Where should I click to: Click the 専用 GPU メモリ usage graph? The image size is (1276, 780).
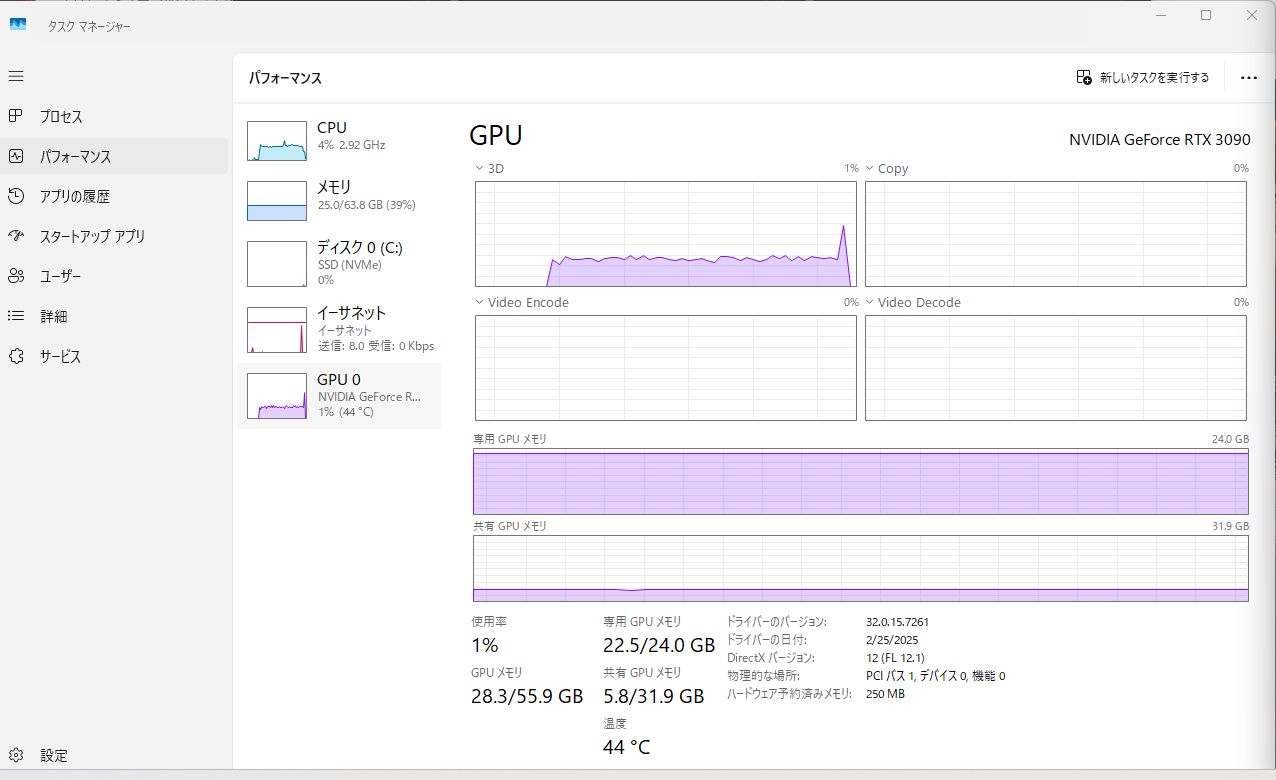[861, 481]
